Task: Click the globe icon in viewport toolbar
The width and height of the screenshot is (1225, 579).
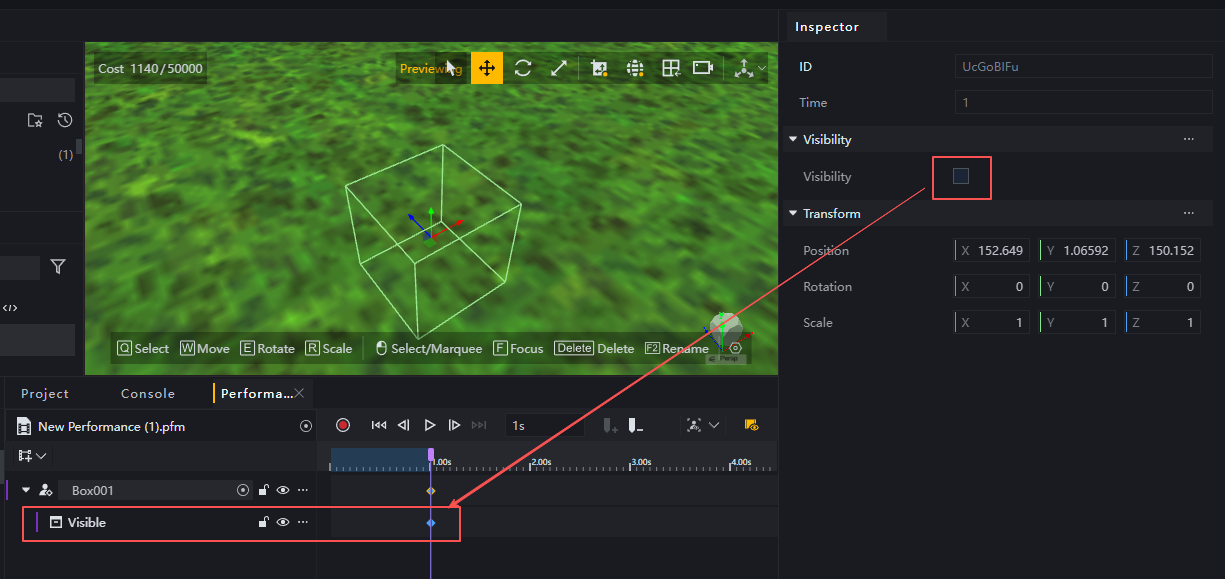Action: 634,68
